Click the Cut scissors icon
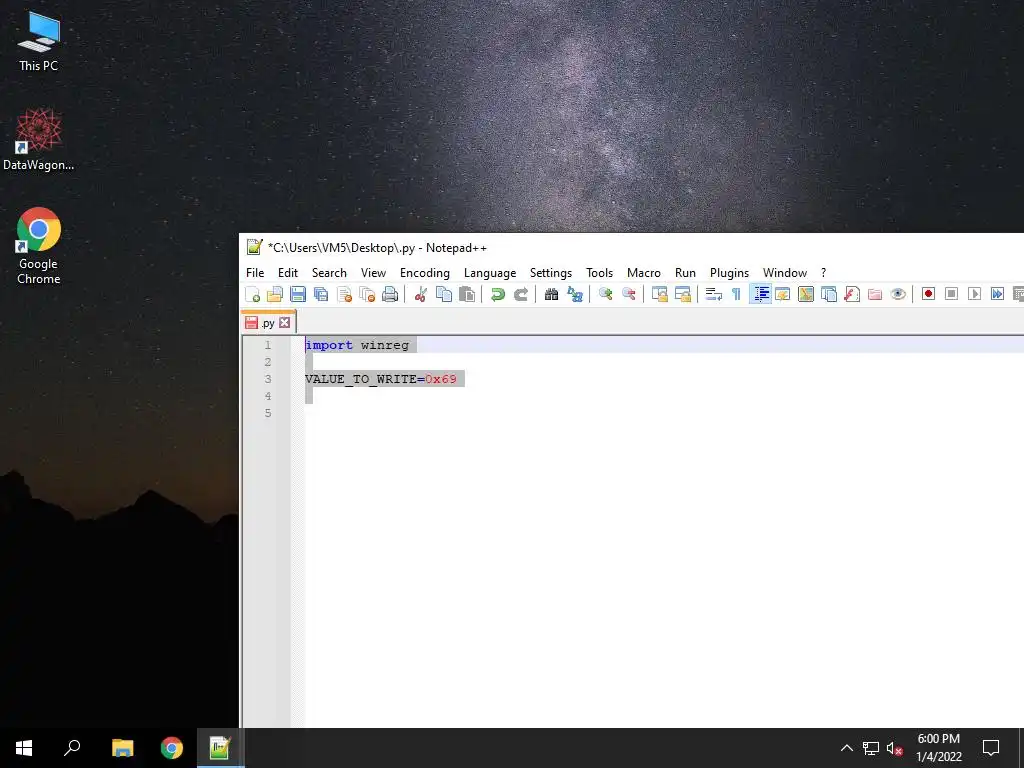 pyautogui.click(x=421, y=294)
